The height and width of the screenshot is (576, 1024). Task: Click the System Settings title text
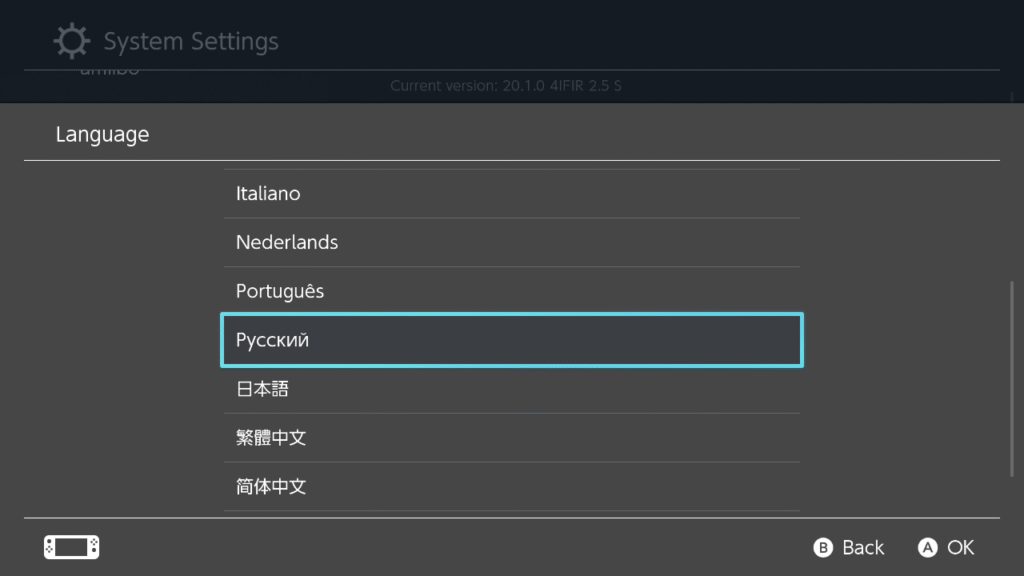(x=191, y=42)
